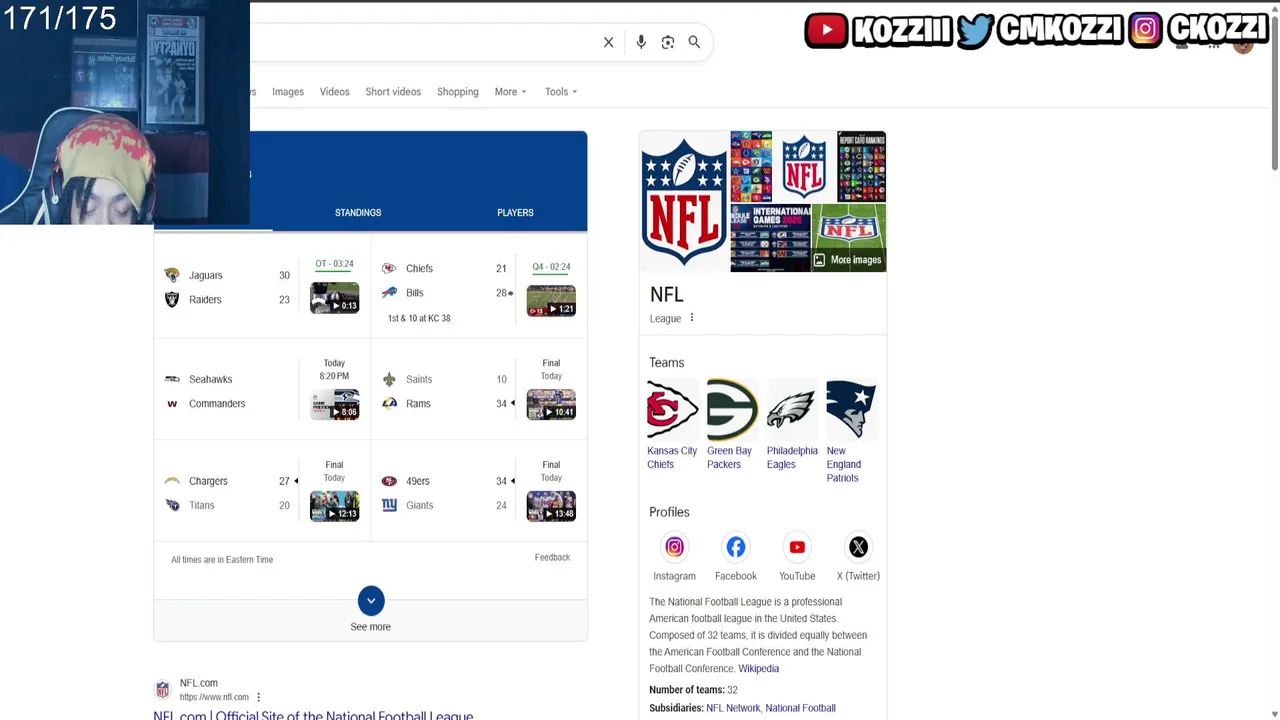
Task: Open the three-dot menu beside League
Action: pos(692,318)
